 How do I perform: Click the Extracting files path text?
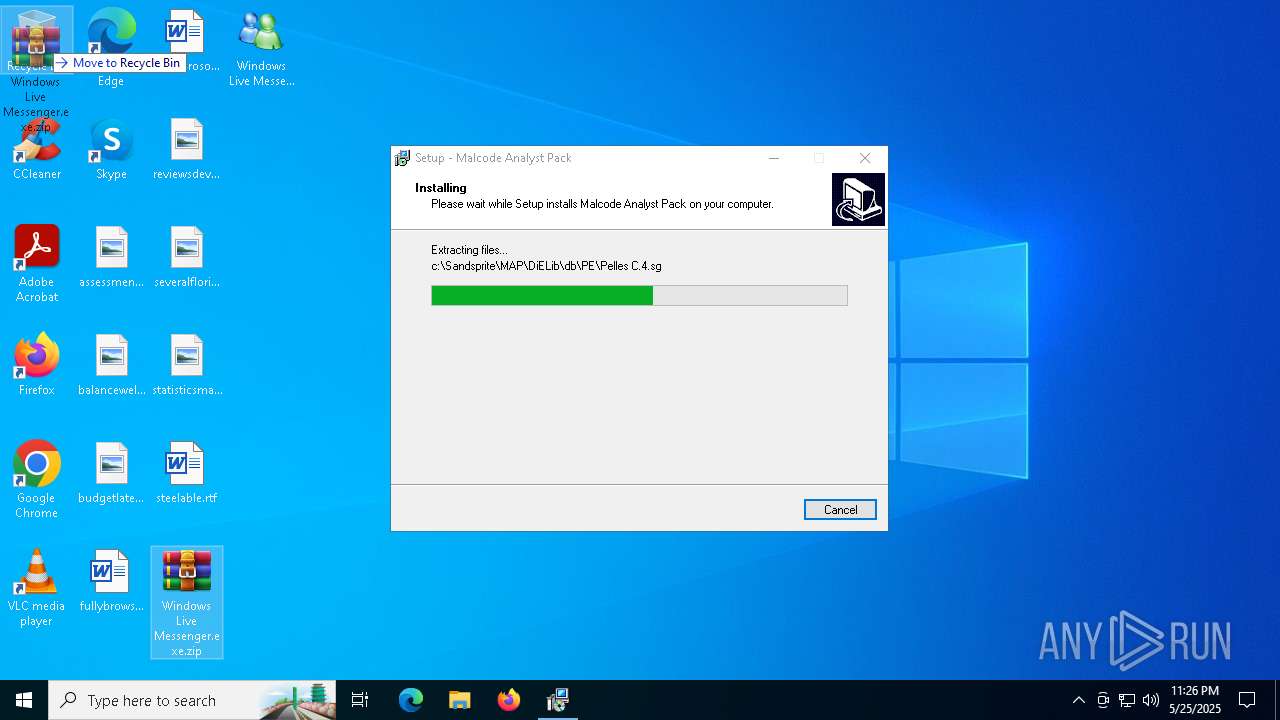(x=546, y=266)
